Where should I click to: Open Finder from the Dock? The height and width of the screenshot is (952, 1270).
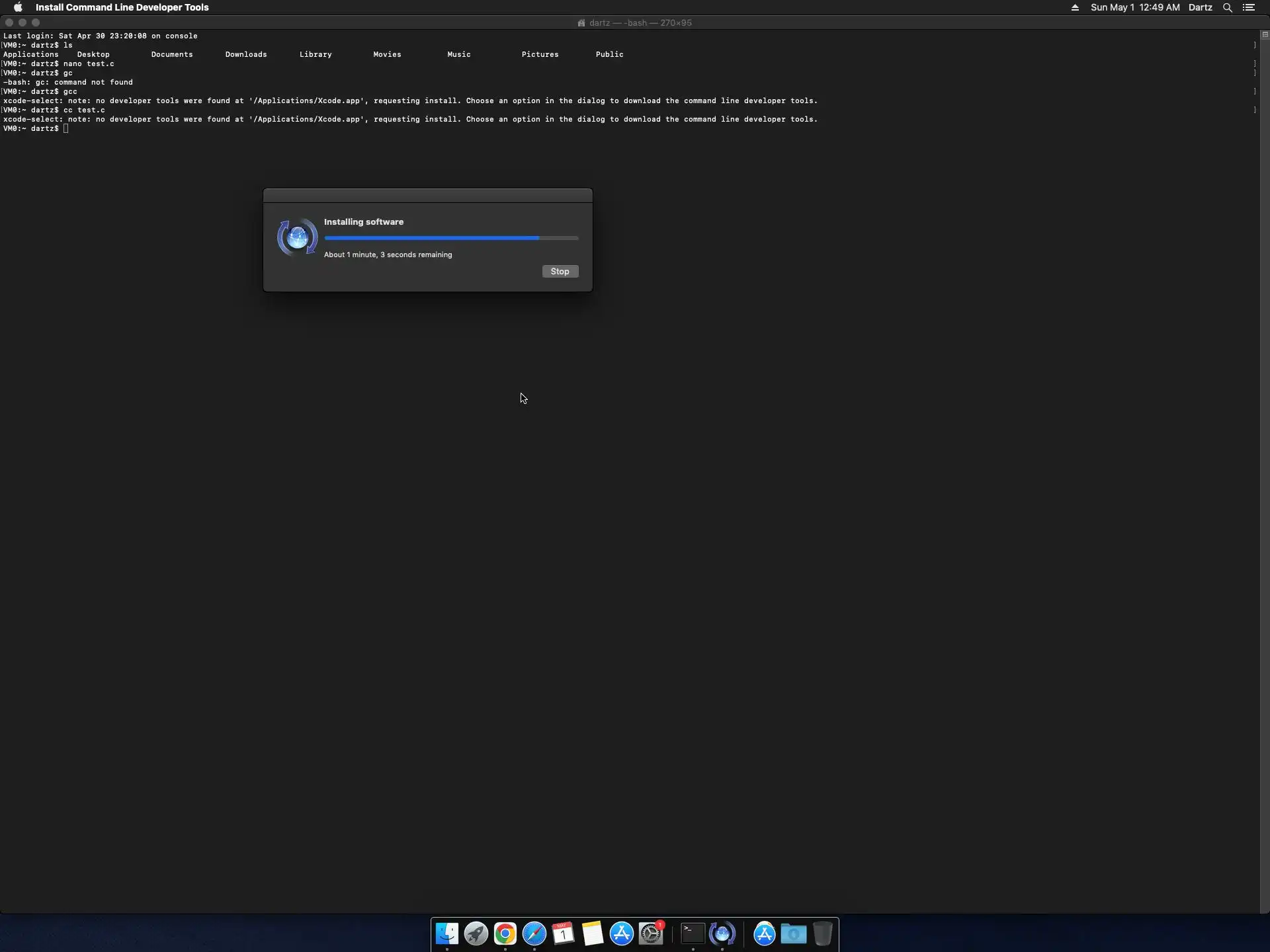point(447,933)
